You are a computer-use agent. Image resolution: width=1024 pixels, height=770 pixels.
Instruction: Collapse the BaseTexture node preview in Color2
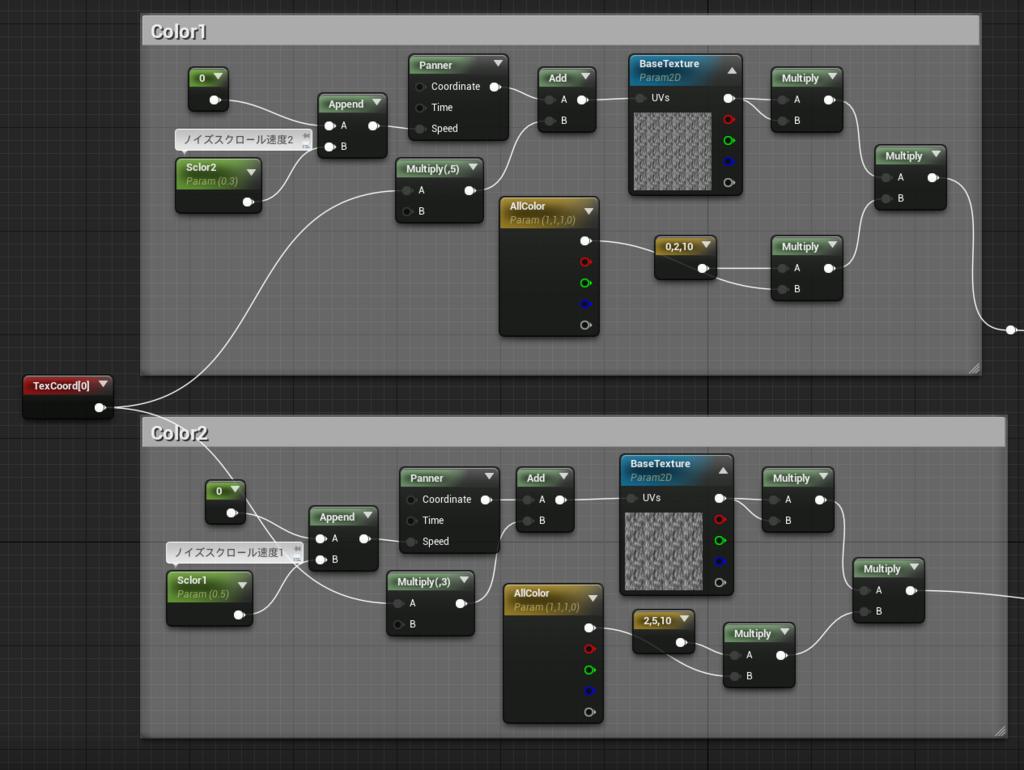tap(723, 470)
